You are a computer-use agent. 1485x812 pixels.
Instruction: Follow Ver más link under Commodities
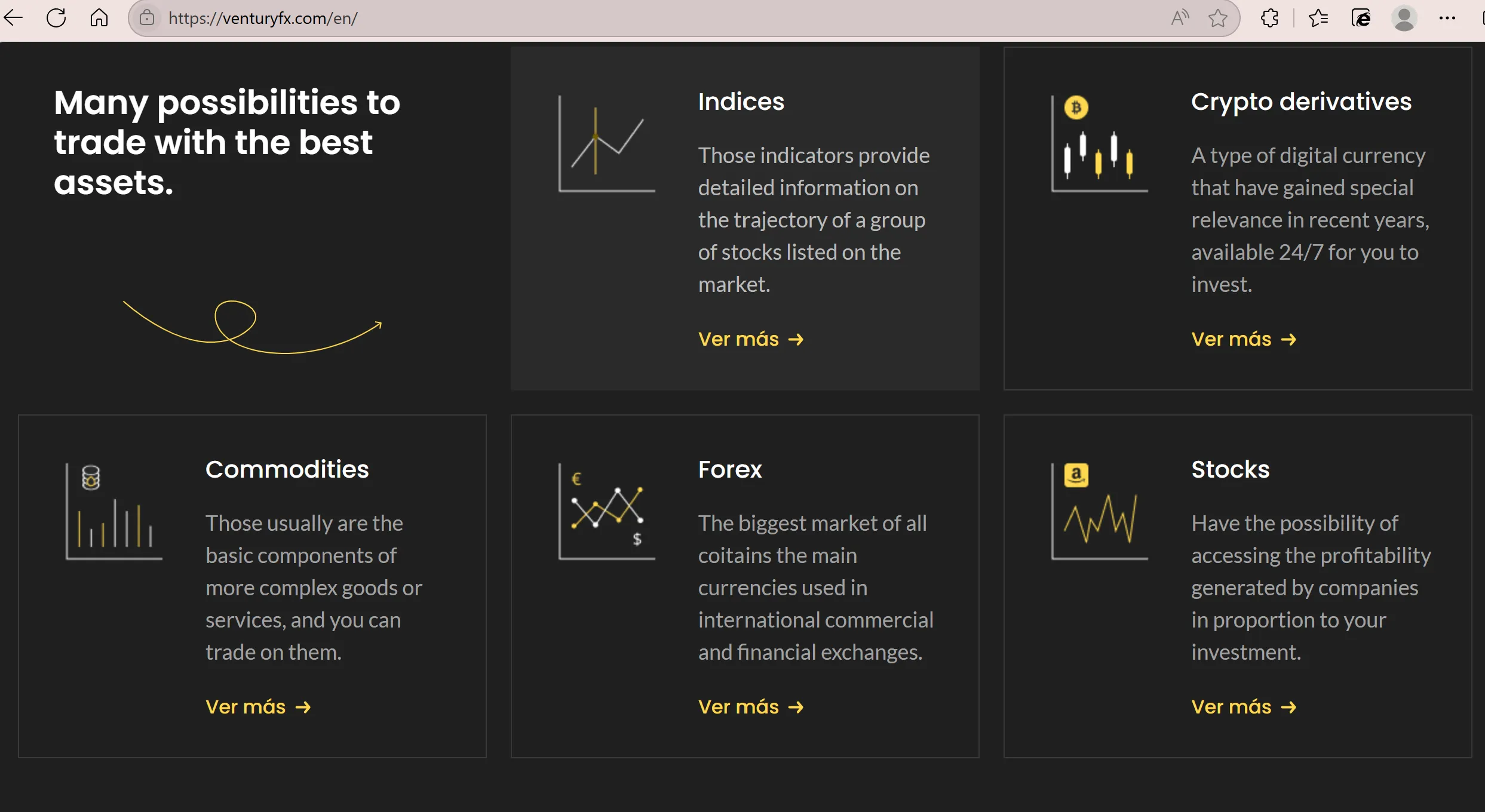(x=258, y=707)
